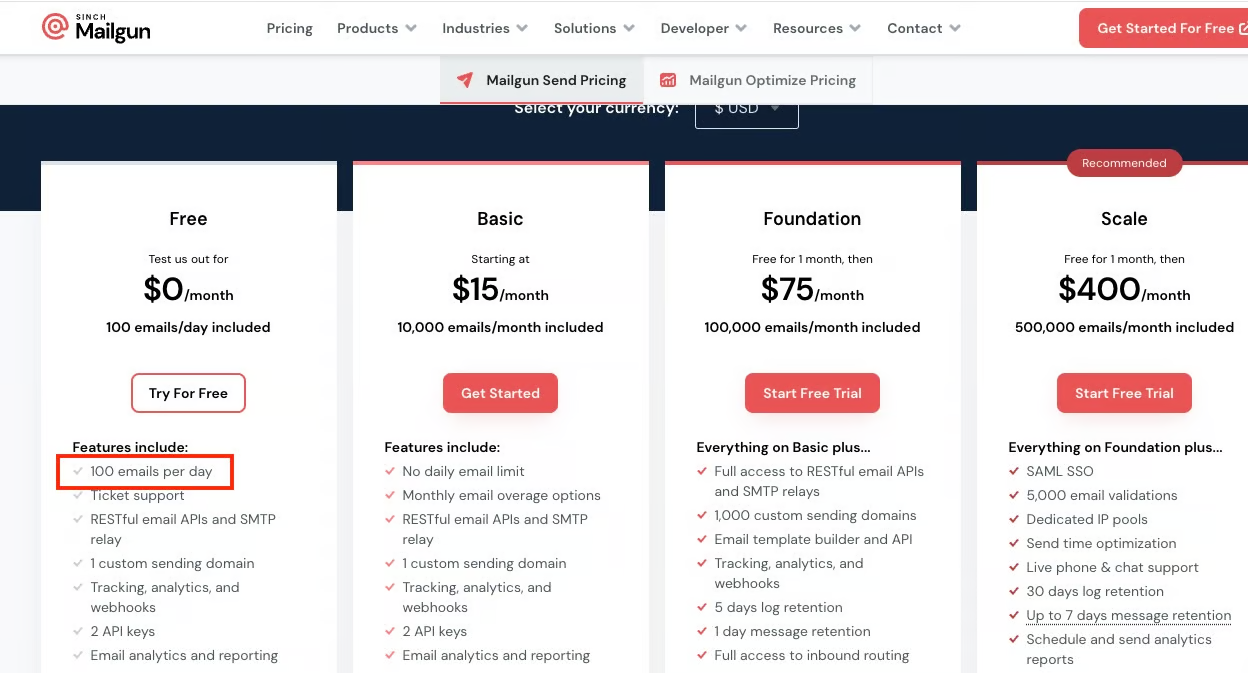The width and height of the screenshot is (1248, 673).
Task: Click the checkmark beside 'No daily email limit'
Action: click(x=390, y=471)
